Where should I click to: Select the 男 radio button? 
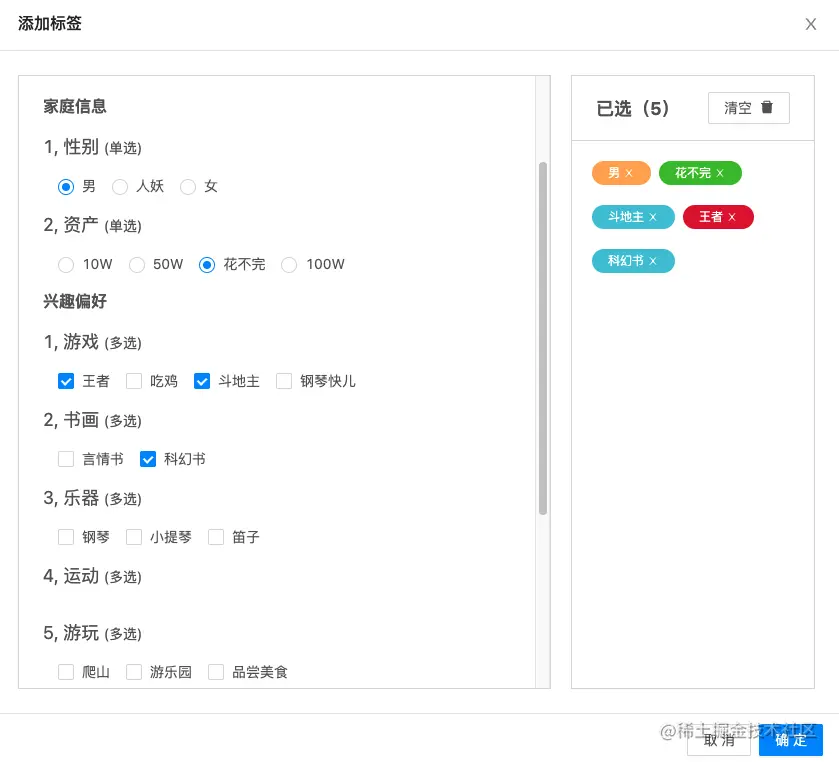pos(66,187)
